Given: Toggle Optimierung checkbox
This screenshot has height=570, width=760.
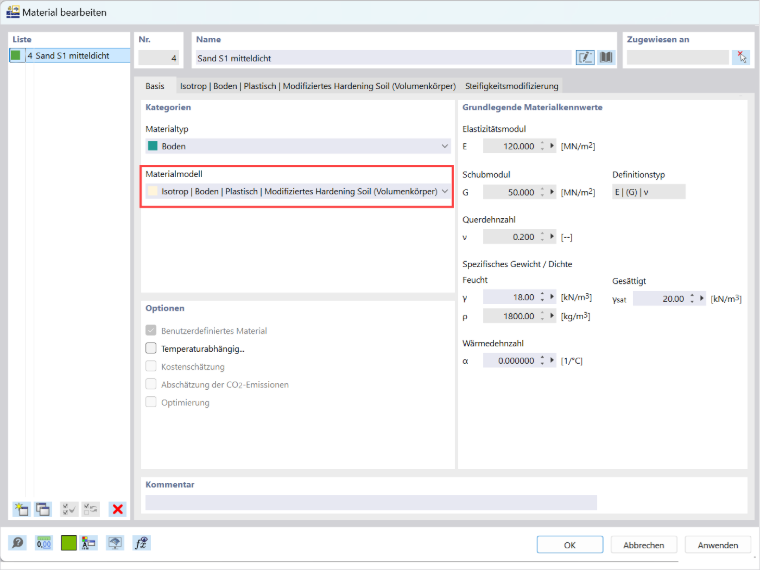Looking at the screenshot, I should (x=151, y=402).
